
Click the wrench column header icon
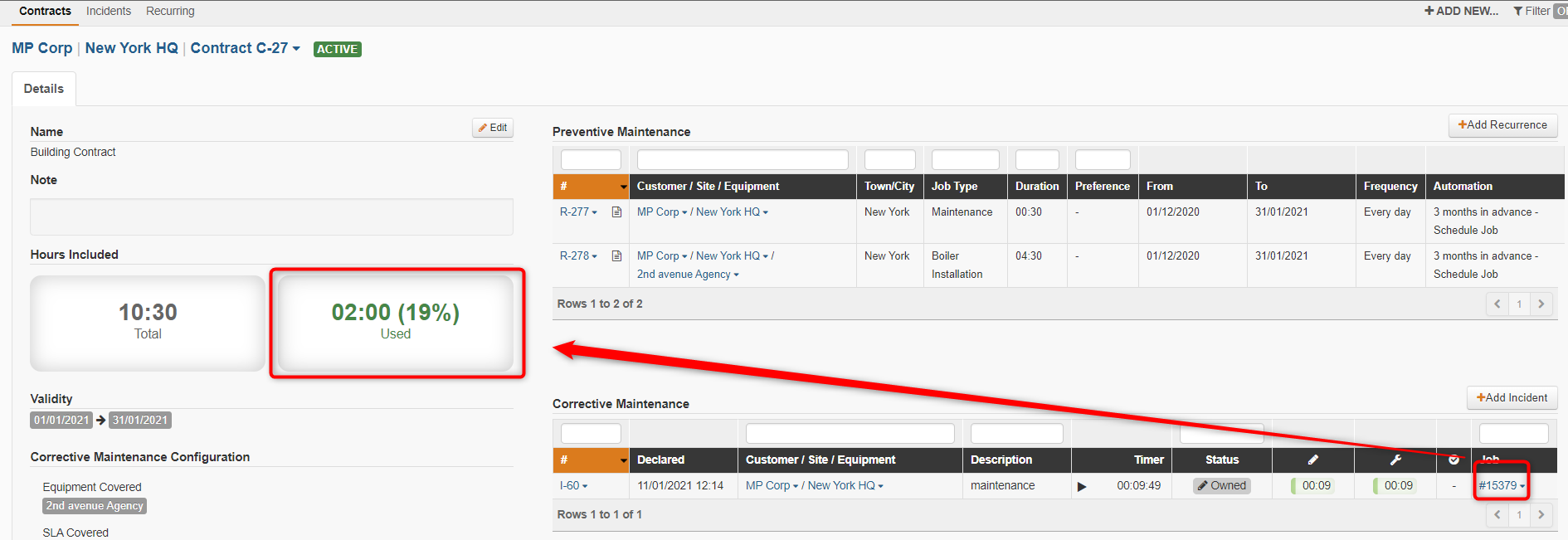(x=1395, y=460)
